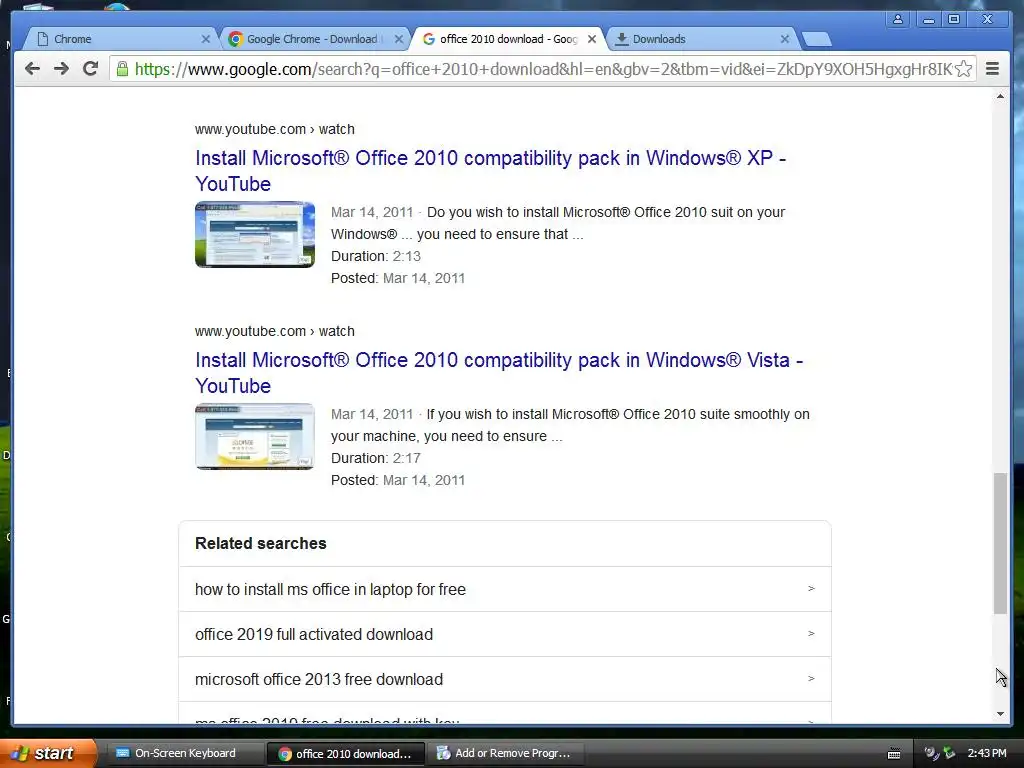
Task: Click 'Duration: 2:13' text
Action: click(x=376, y=256)
